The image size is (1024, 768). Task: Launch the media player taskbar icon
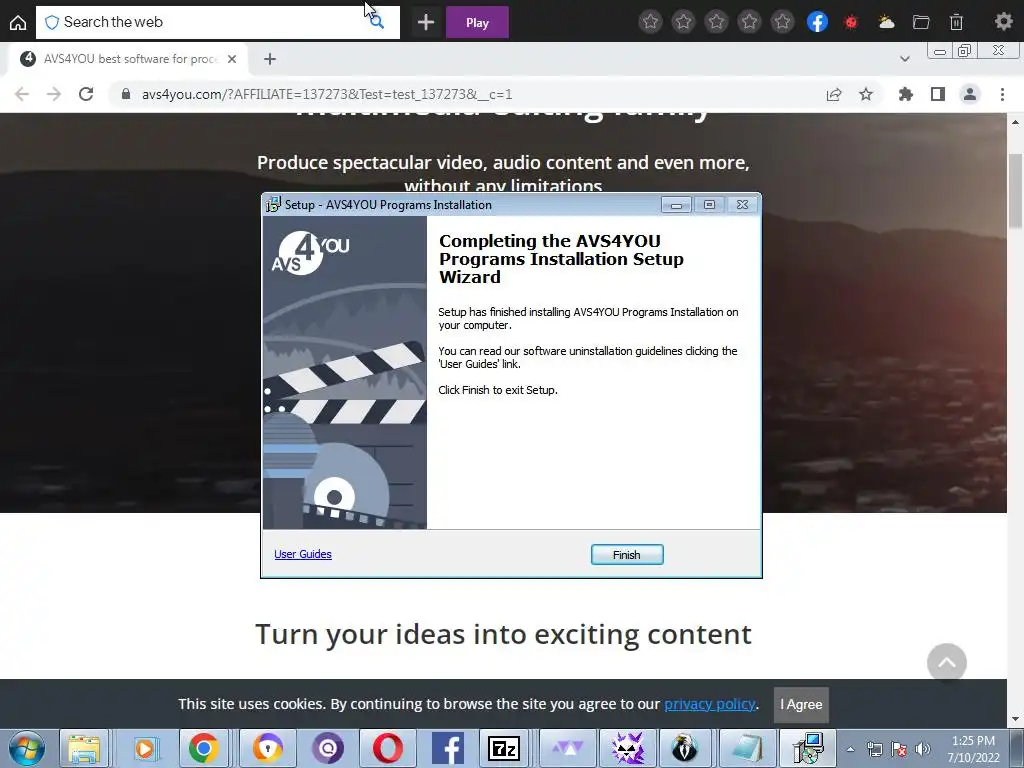click(x=145, y=748)
